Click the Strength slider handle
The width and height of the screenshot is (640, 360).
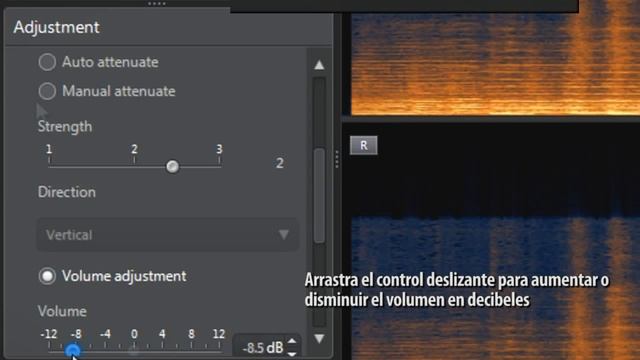[172, 167]
